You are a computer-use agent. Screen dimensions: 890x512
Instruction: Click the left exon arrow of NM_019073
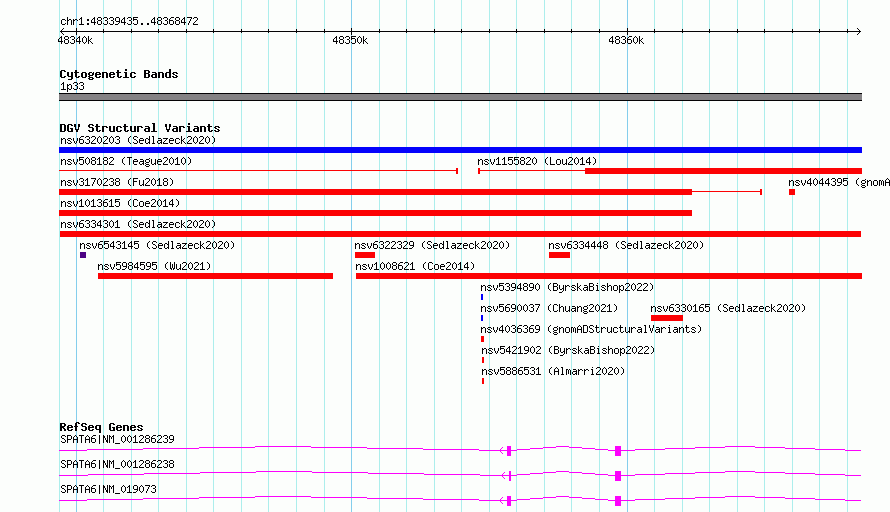click(x=506, y=501)
